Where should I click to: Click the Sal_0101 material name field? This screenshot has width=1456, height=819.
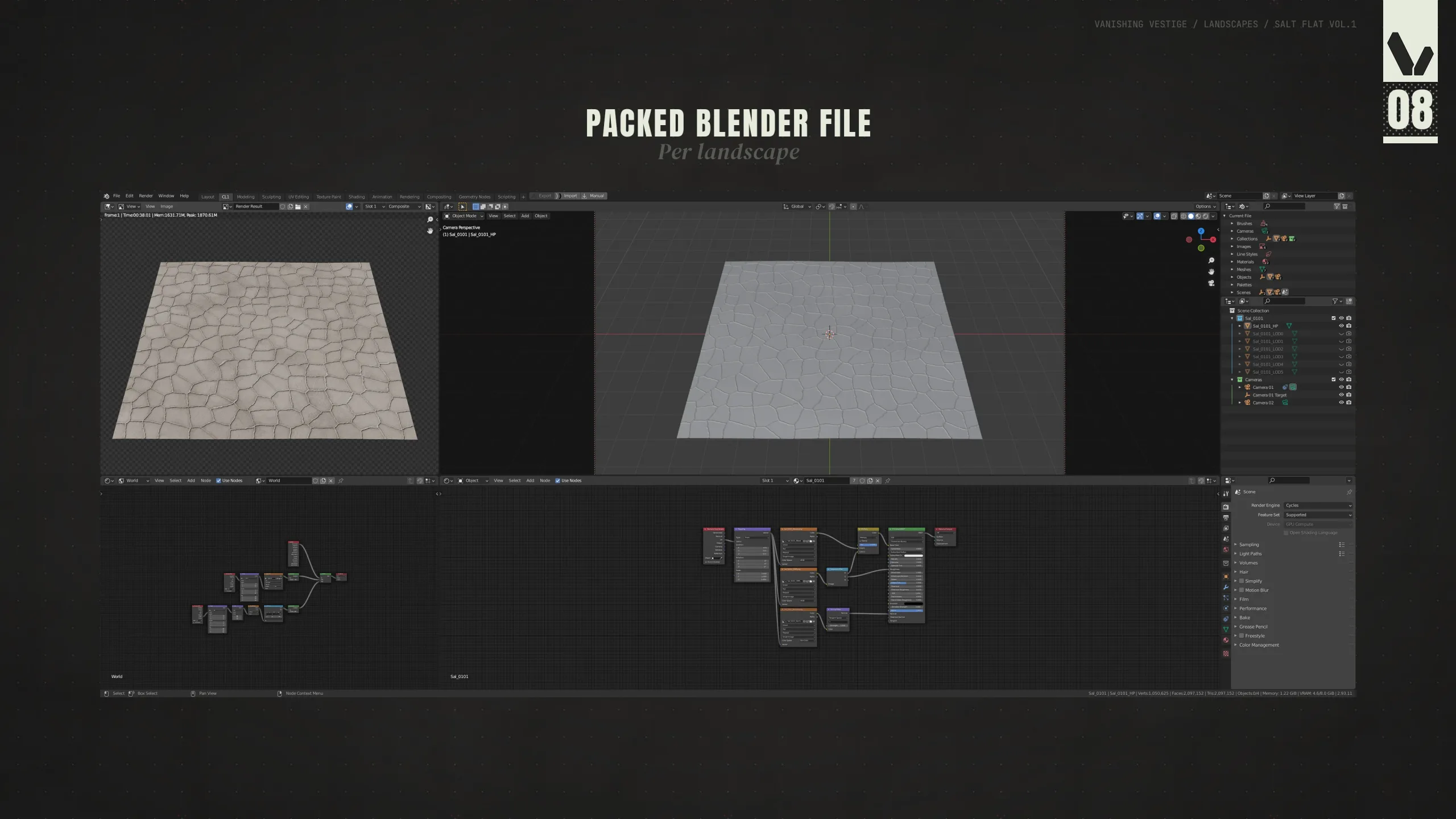(826, 481)
